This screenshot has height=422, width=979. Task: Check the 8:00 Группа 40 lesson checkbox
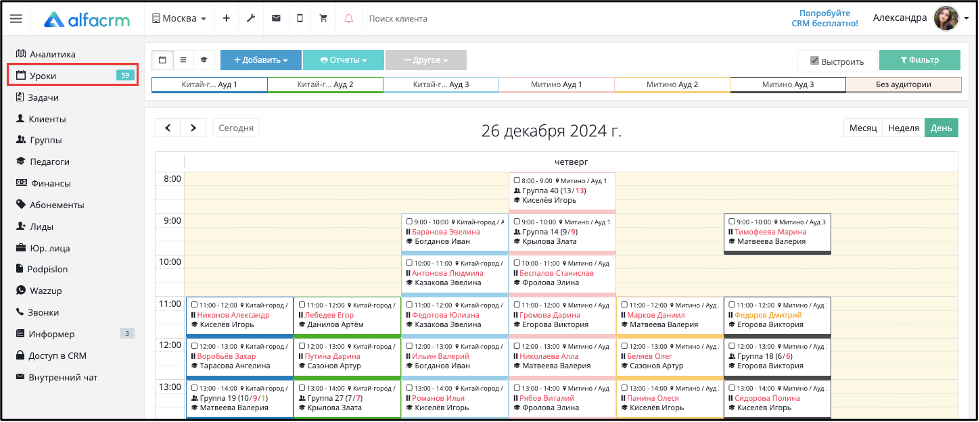click(517, 180)
